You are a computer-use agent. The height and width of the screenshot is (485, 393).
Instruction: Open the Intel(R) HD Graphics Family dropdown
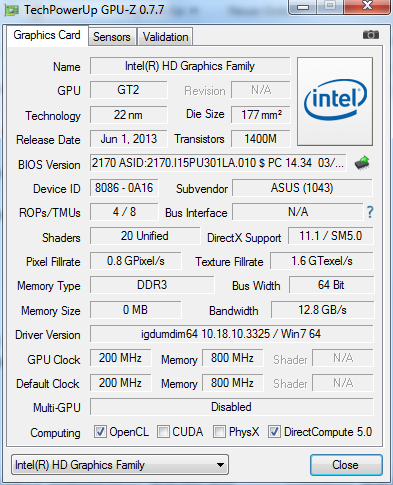(120, 465)
